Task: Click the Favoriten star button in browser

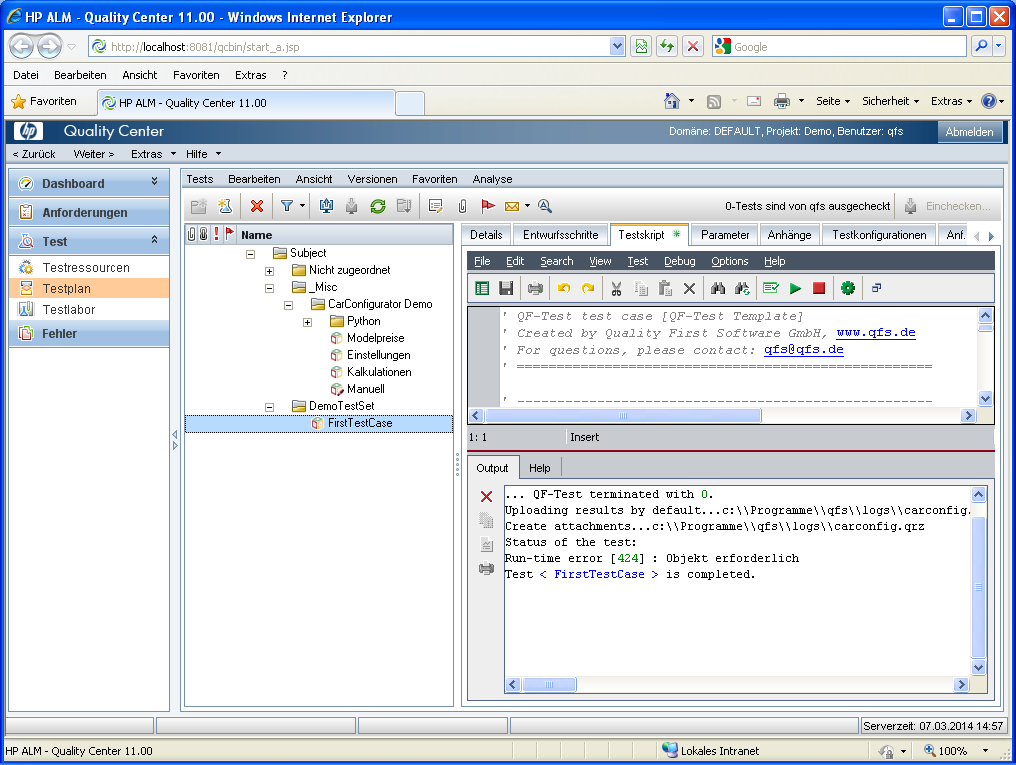Action: pos(44,101)
